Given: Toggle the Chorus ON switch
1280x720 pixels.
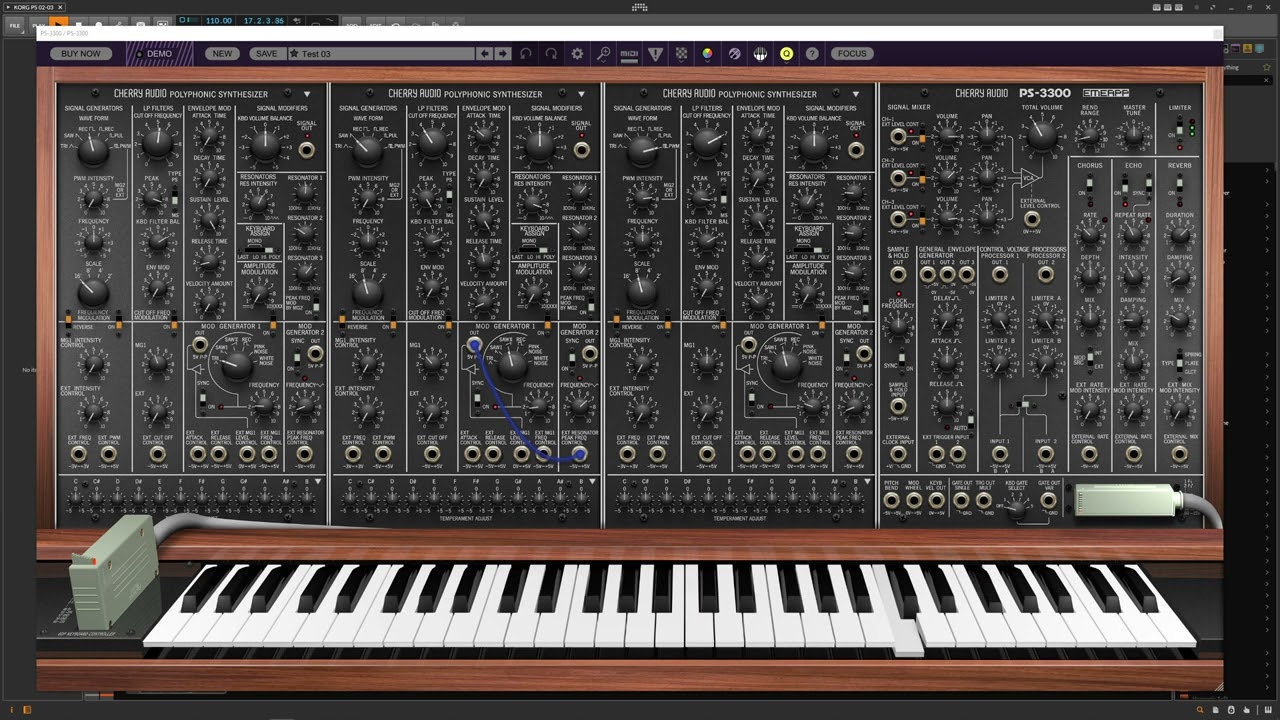Looking at the screenshot, I should coord(1090,186).
